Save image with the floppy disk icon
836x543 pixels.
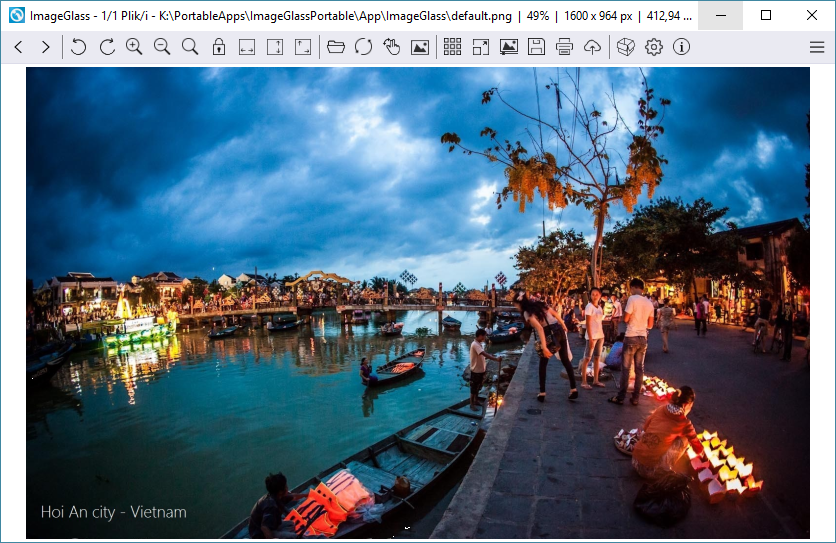537,47
